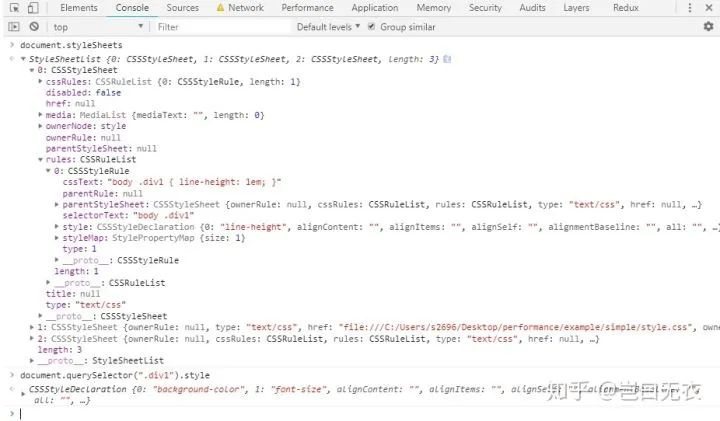
Task: Clear the console with the ban icon
Action: click(x=34, y=27)
